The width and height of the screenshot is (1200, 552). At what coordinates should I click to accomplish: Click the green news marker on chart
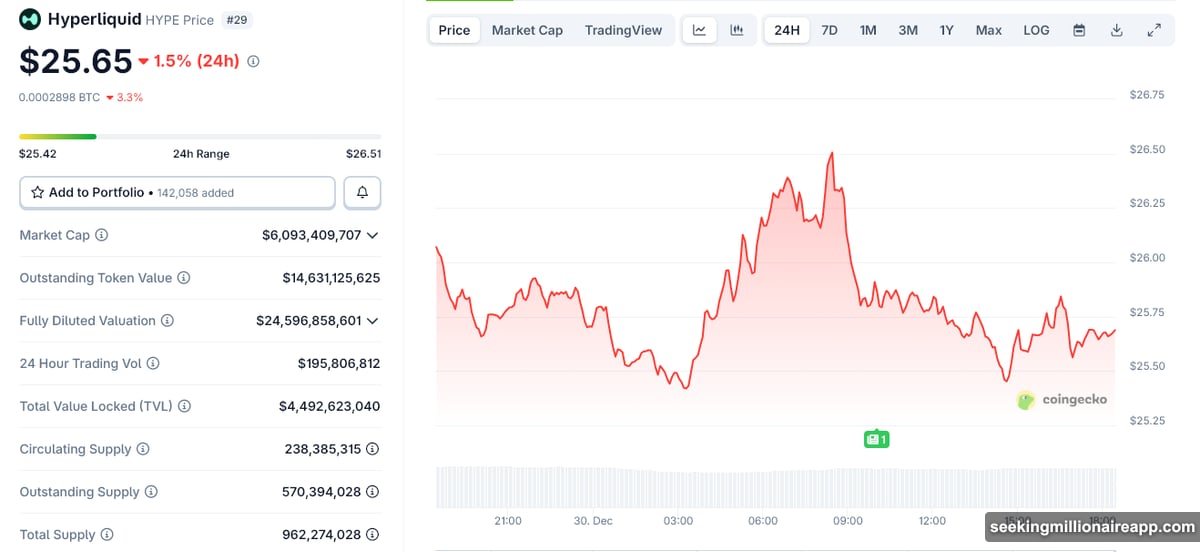coord(876,439)
